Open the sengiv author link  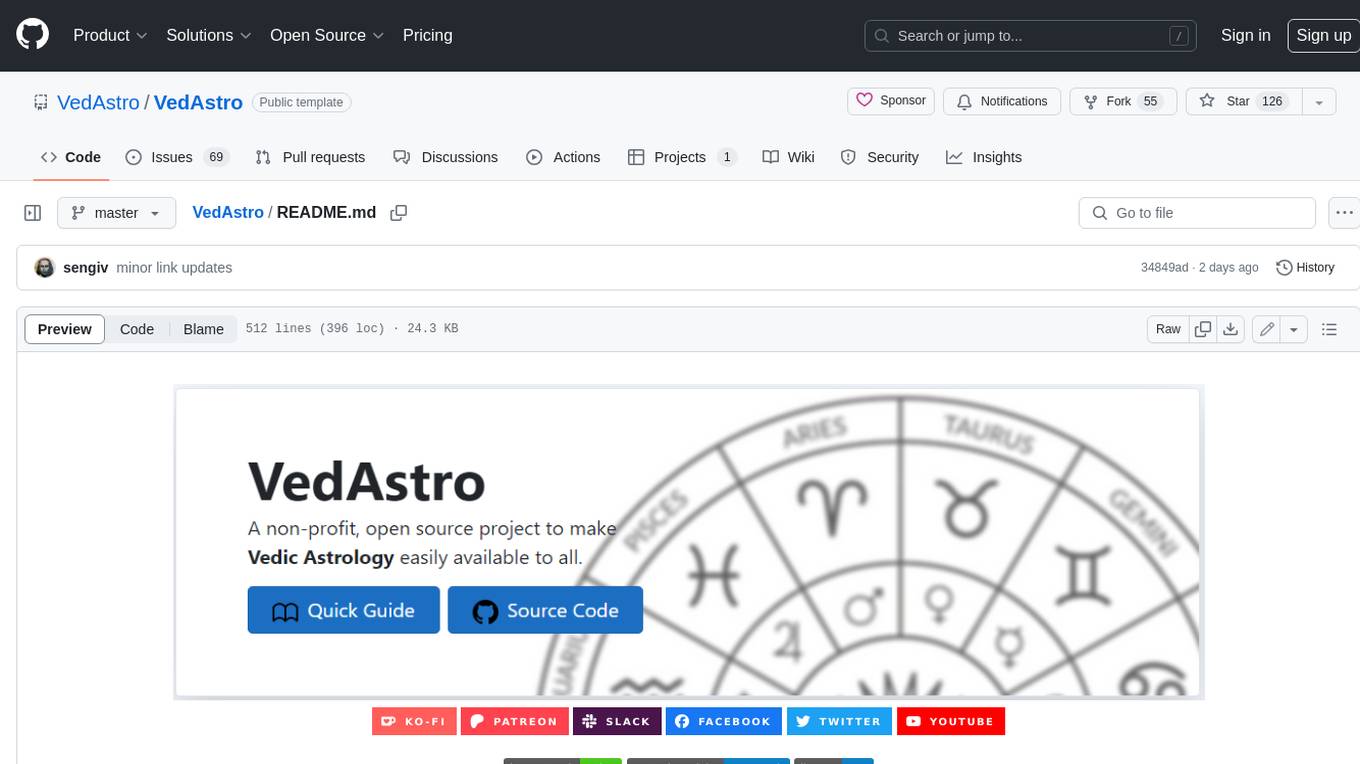(85, 268)
